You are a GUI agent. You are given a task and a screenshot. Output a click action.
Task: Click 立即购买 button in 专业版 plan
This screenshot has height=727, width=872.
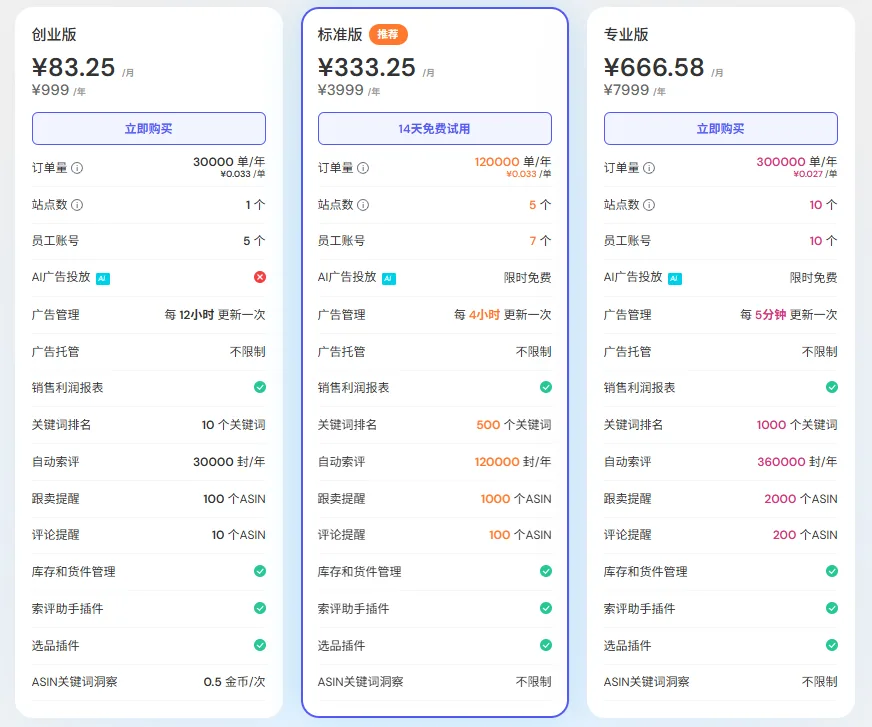[720, 128]
